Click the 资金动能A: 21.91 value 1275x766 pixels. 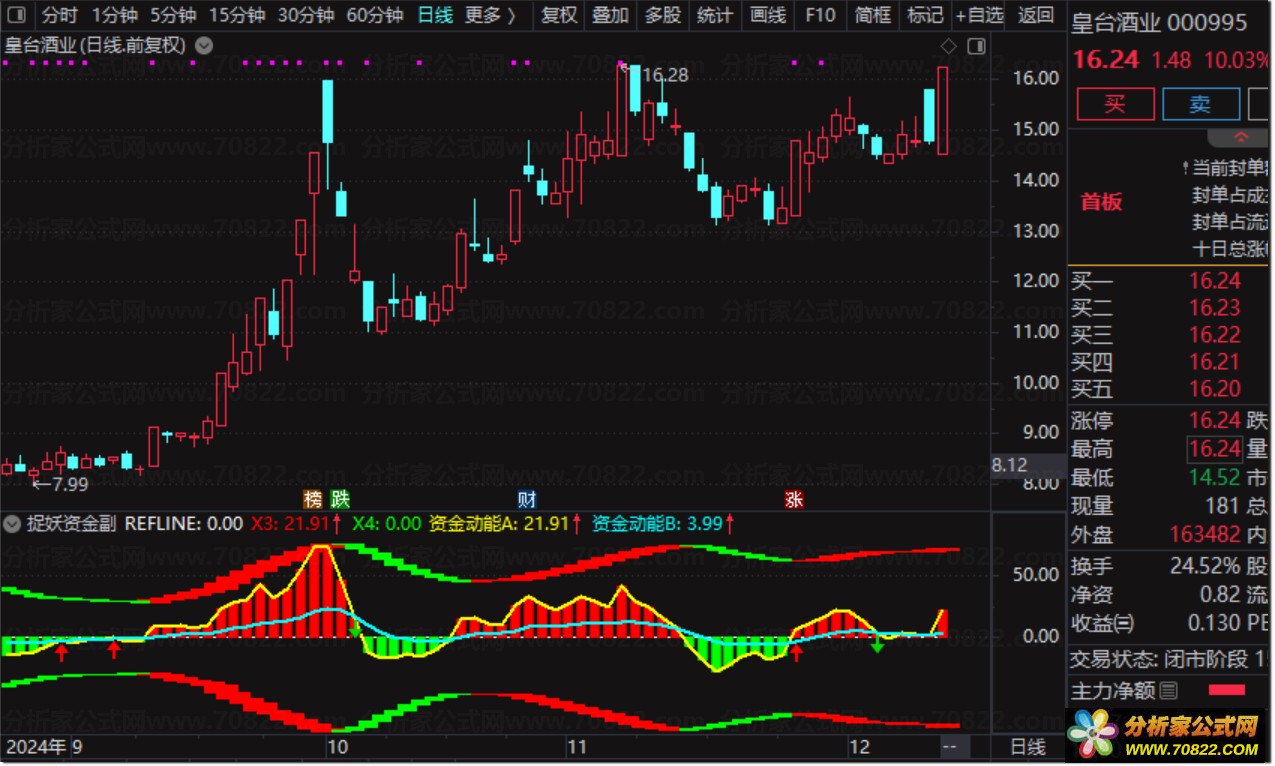pos(505,523)
